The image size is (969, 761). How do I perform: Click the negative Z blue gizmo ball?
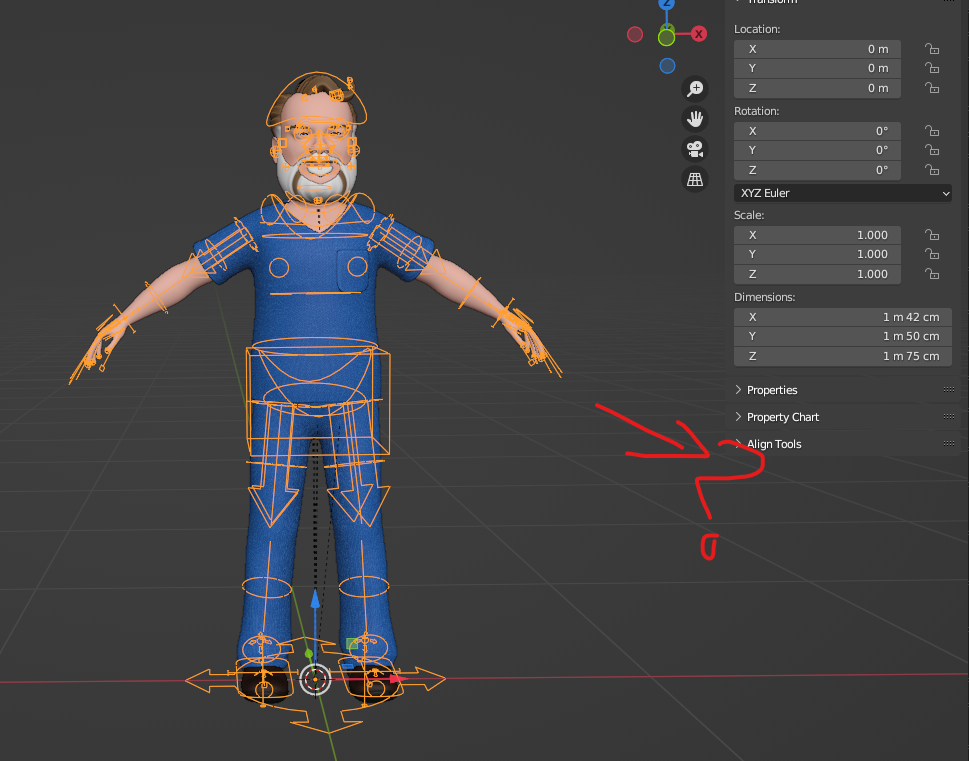(667, 66)
